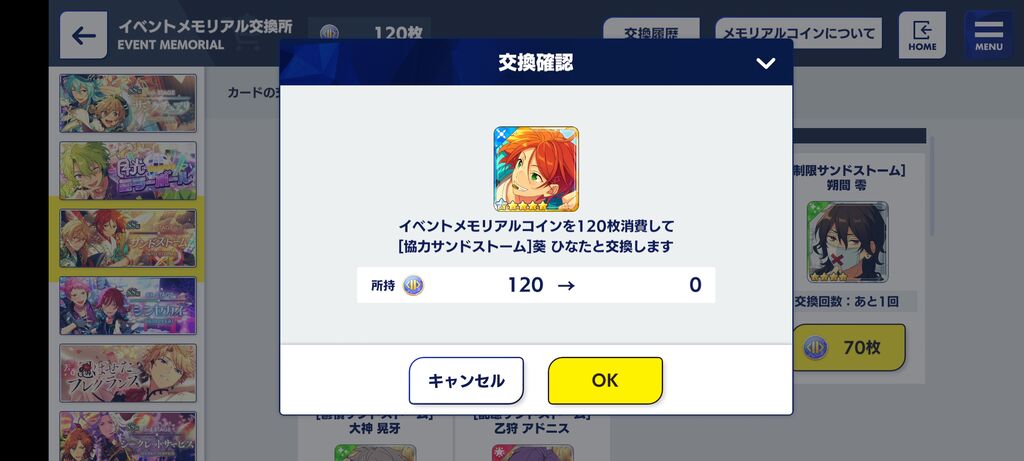Collapse dialog with the header chevron
The width and height of the screenshot is (1024, 461).
click(x=765, y=63)
